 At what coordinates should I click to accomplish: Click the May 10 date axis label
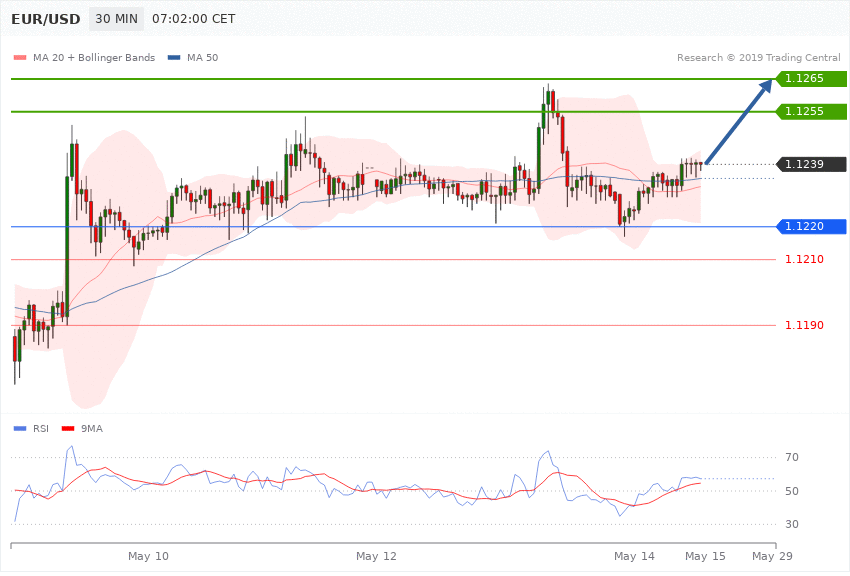[148, 556]
